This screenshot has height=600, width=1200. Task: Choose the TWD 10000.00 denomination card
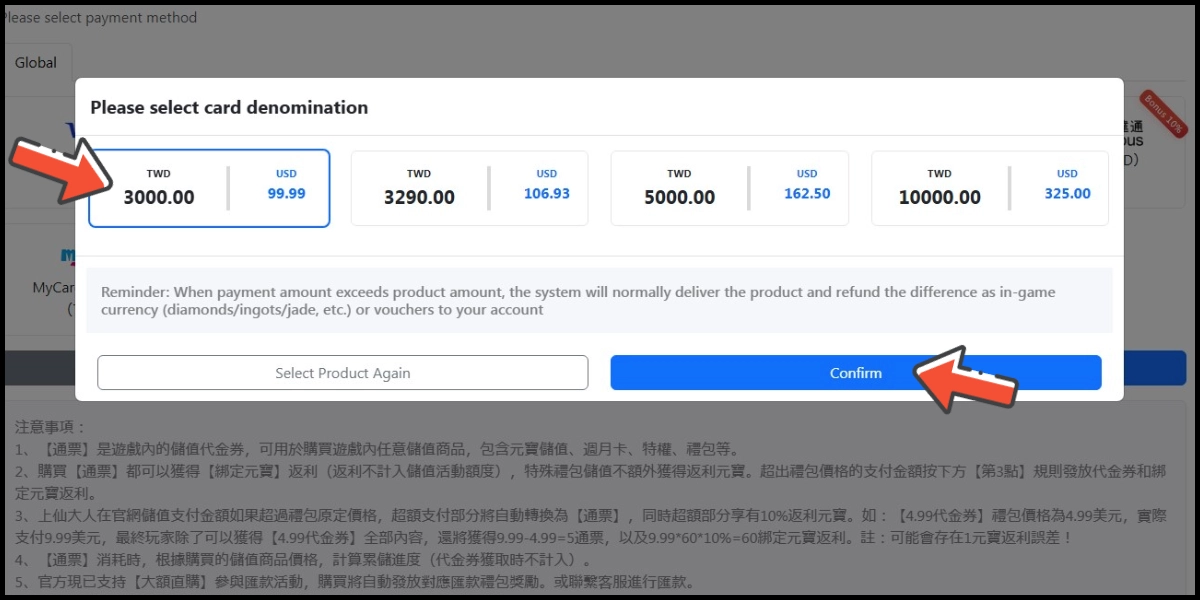(x=990, y=188)
